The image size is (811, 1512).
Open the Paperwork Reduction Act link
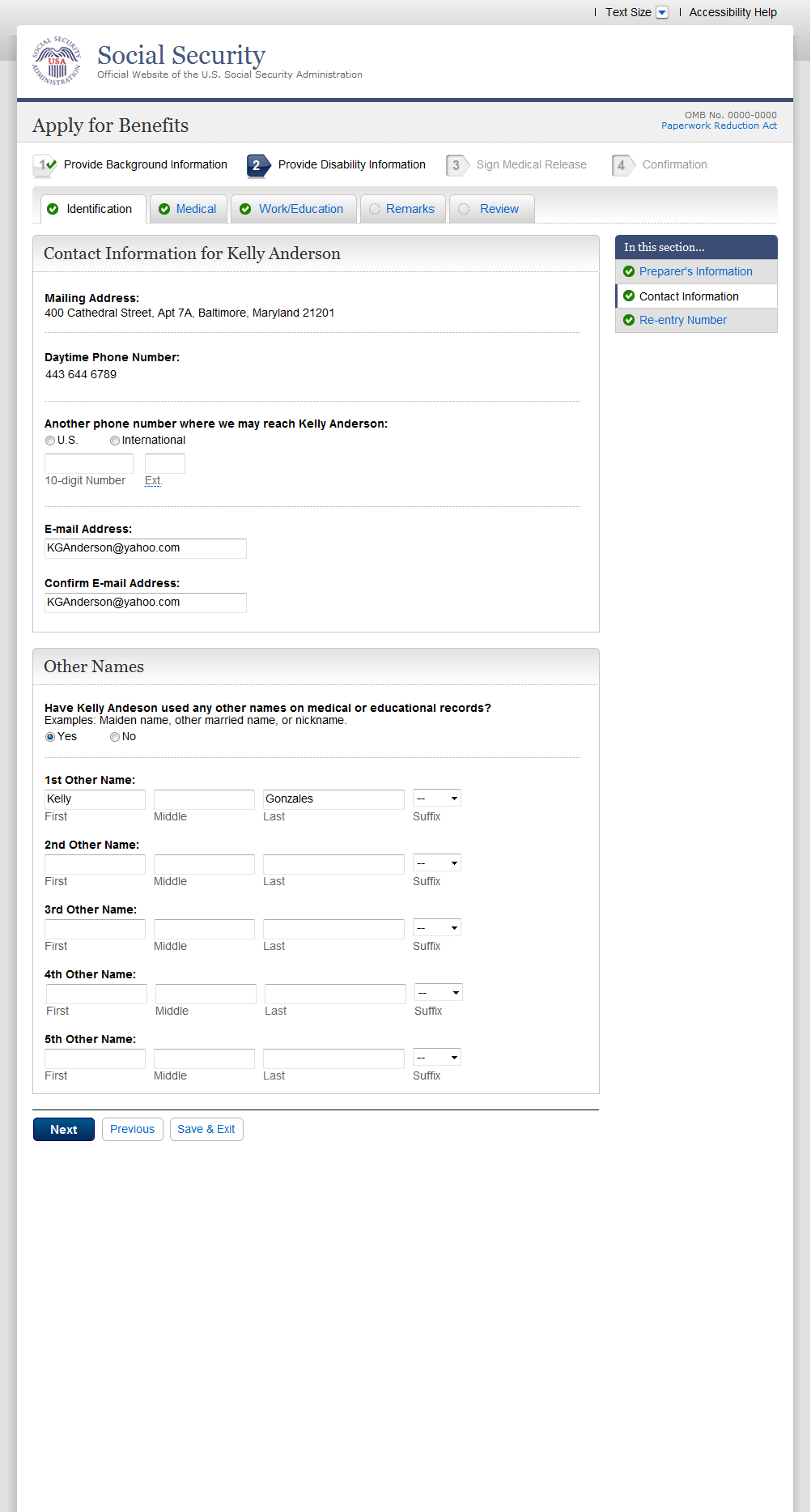[719, 126]
